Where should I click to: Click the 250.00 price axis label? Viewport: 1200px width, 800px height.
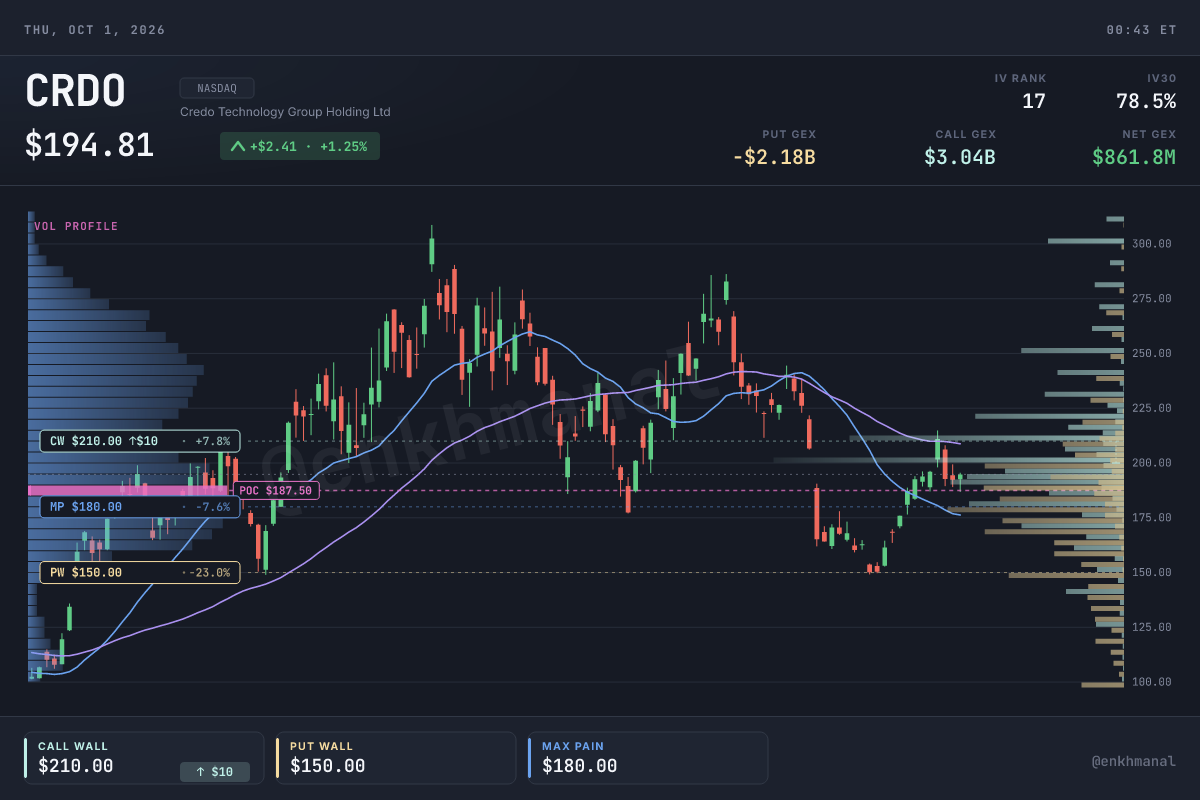coord(1152,354)
